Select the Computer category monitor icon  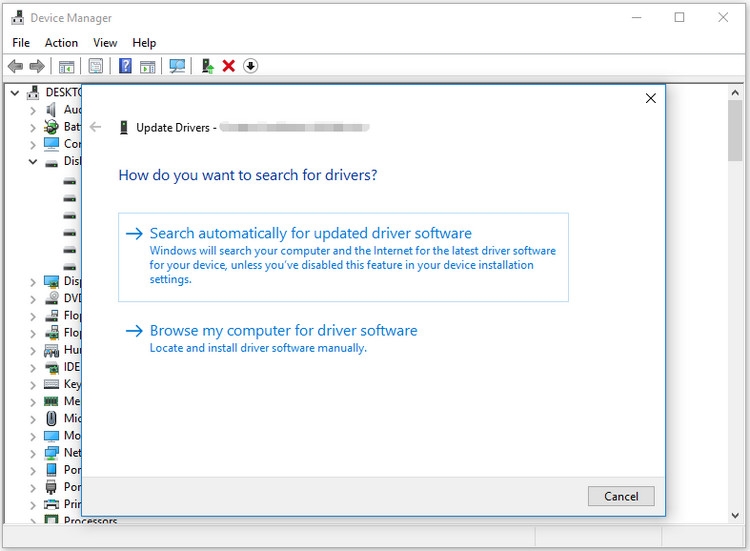[51, 143]
